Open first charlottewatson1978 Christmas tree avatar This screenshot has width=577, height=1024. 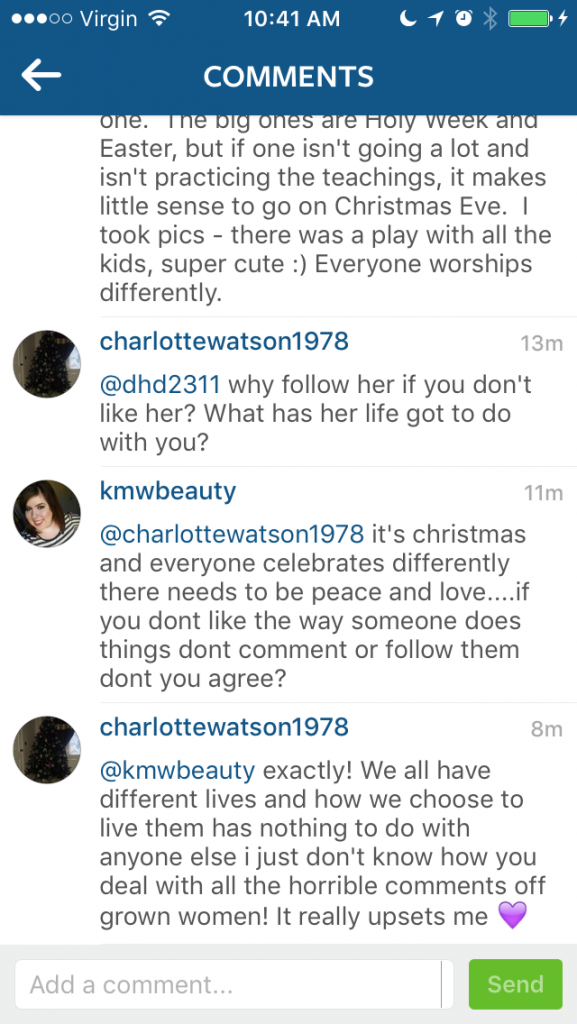pyautogui.click(x=47, y=364)
